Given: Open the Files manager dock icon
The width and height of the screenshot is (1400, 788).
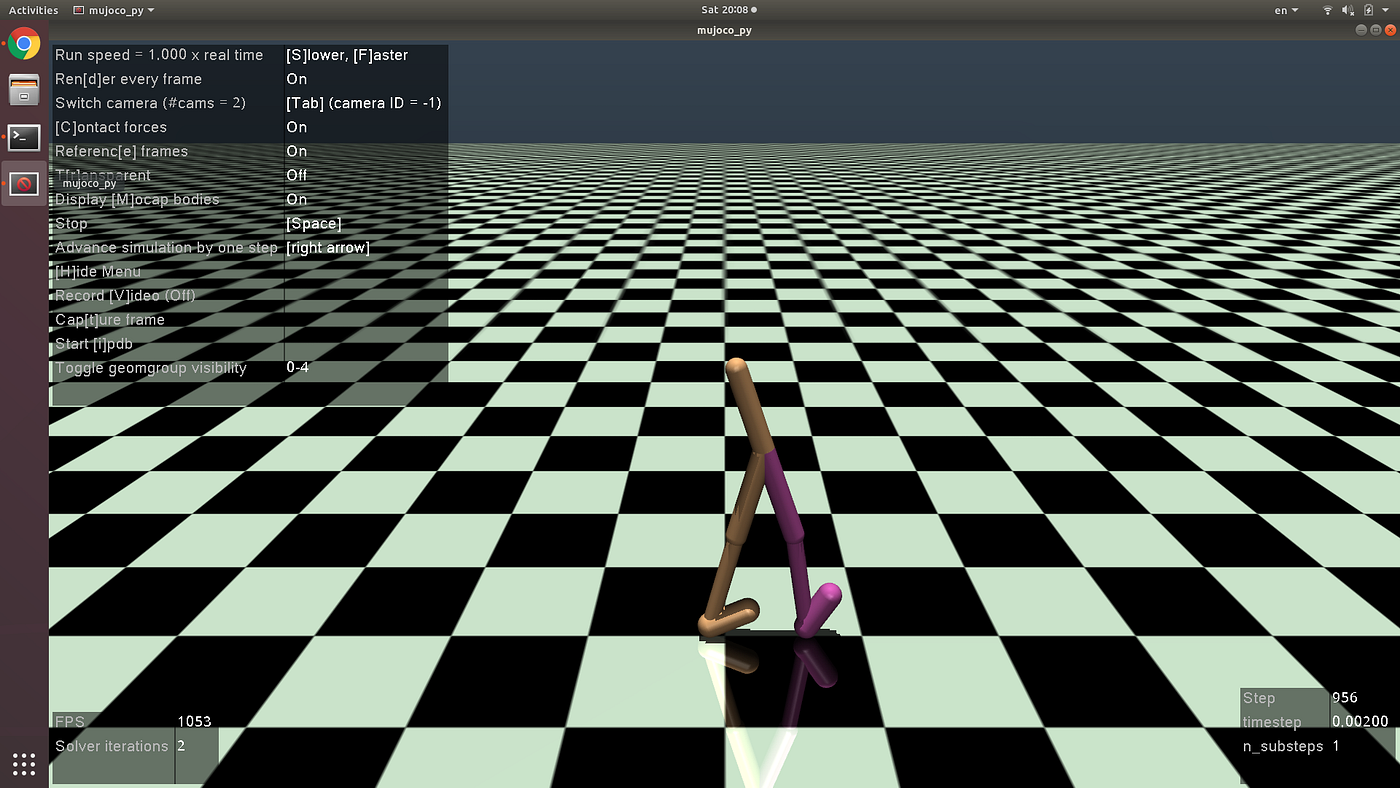Looking at the screenshot, I should pyautogui.click(x=24, y=90).
